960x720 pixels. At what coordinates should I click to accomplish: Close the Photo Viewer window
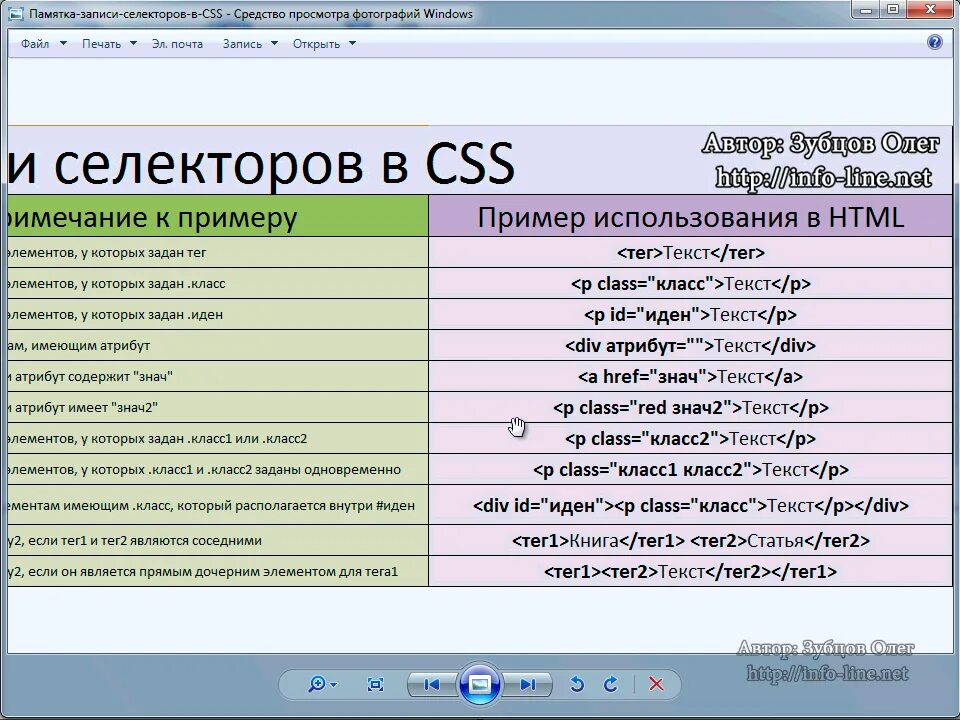tap(931, 9)
